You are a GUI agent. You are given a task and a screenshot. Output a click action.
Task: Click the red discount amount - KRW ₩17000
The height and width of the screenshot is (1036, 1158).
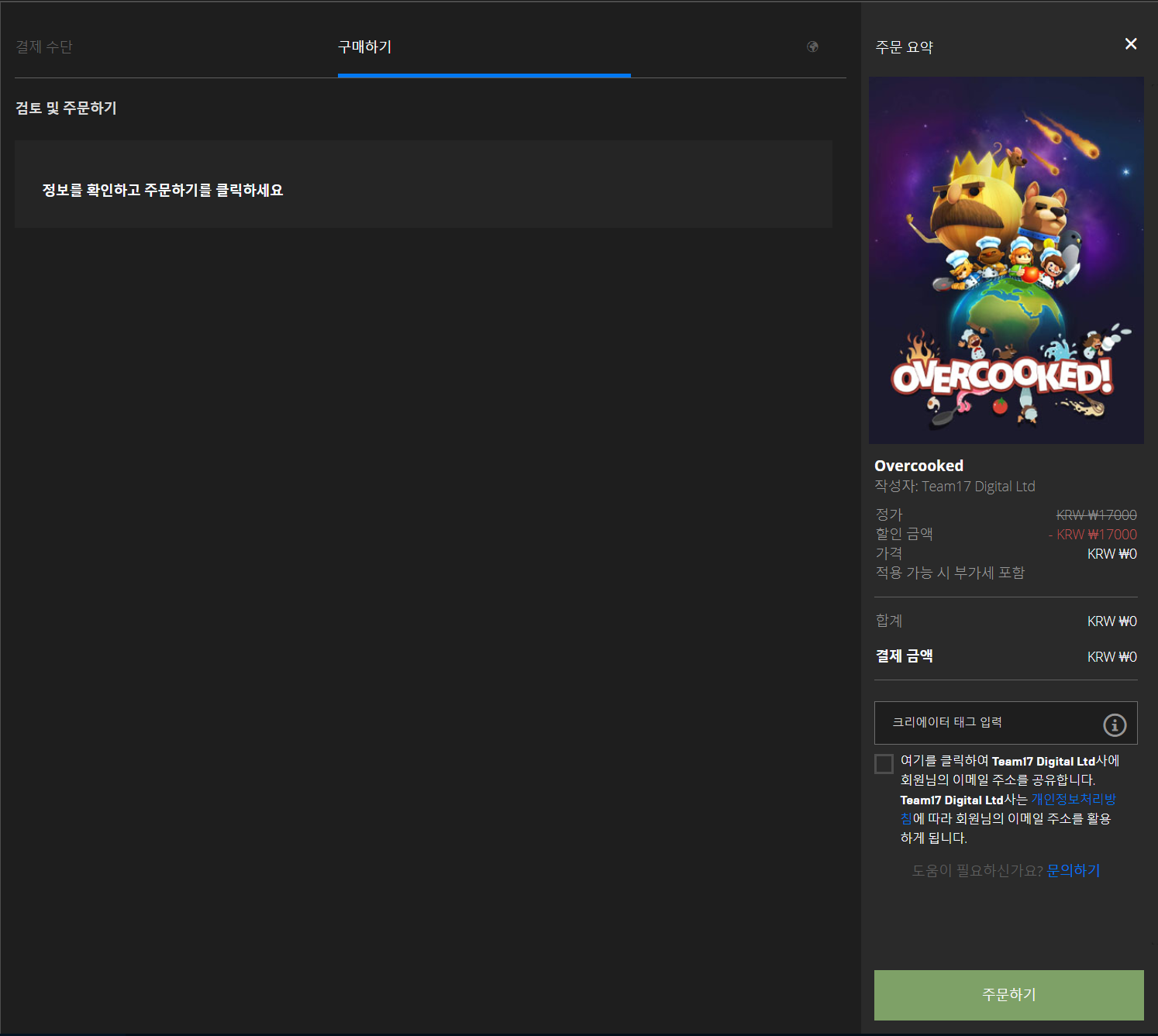click(1093, 534)
